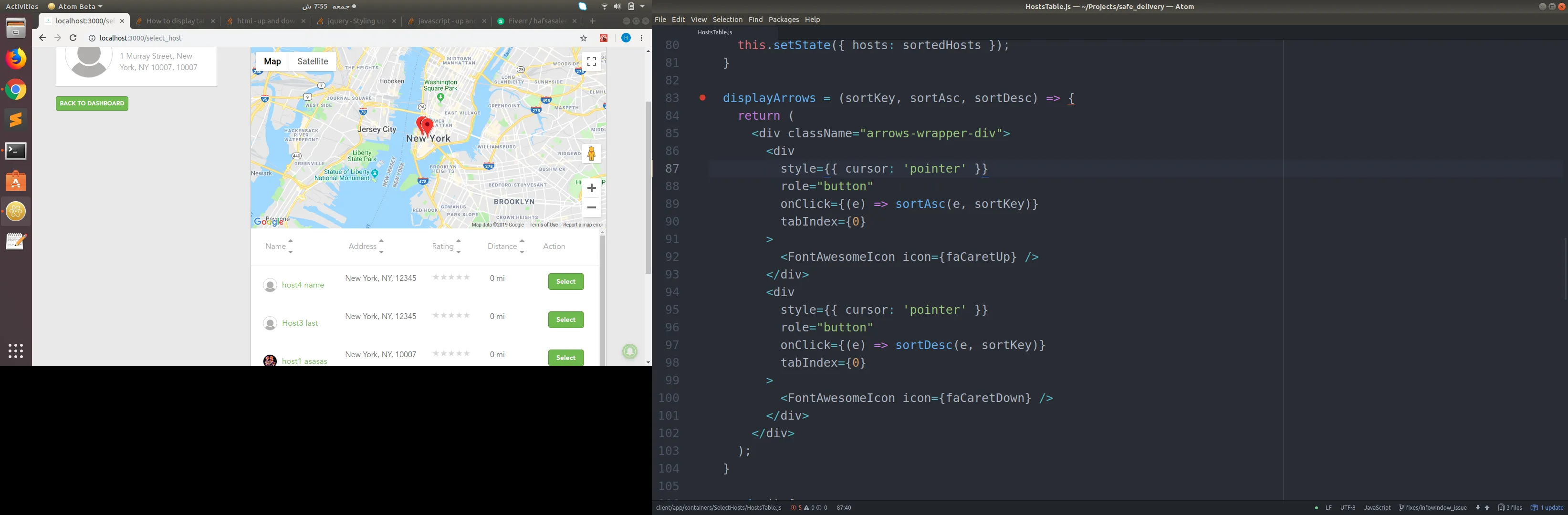1568x515 pixels.
Task: Click the Street View pegman icon
Action: tap(591, 154)
